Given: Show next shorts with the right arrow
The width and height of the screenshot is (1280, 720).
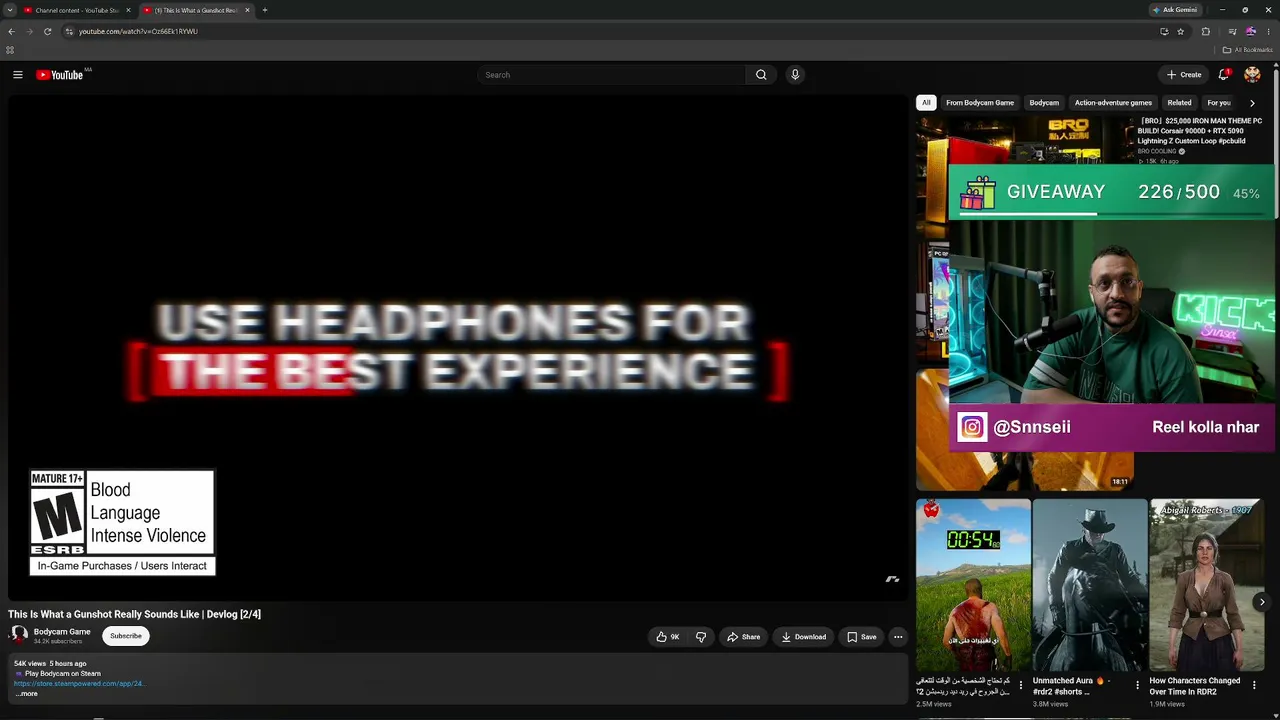Looking at the screenshot, I should click(1262, 602).
